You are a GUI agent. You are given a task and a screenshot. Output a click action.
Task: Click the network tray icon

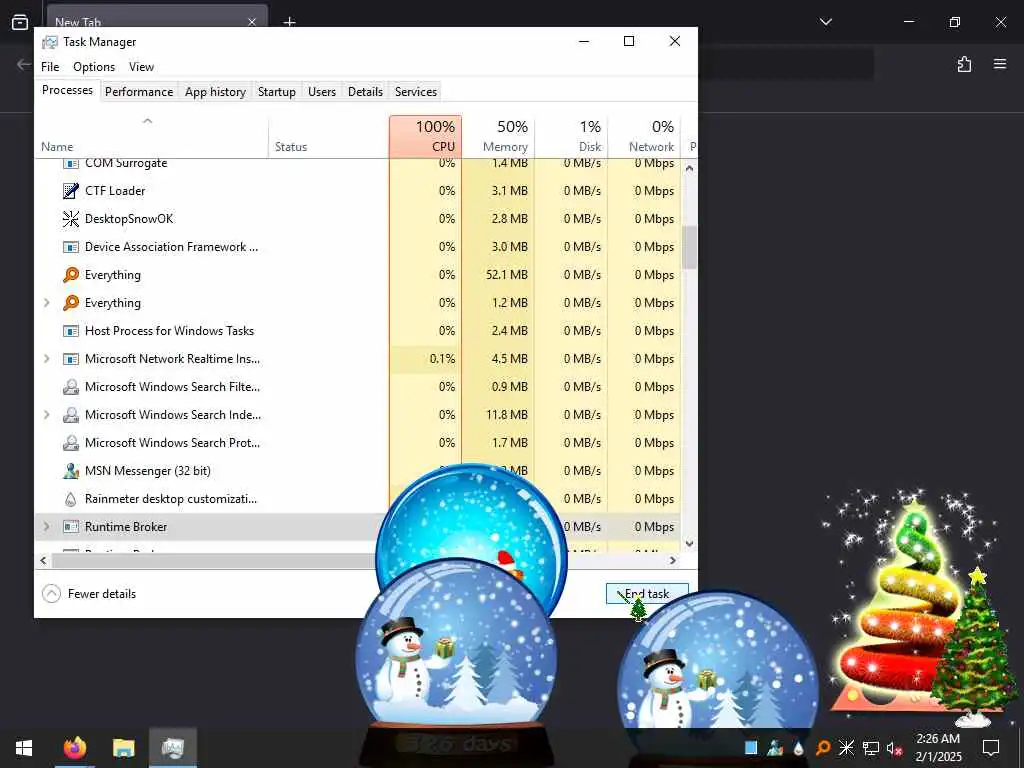coord(871,748)
